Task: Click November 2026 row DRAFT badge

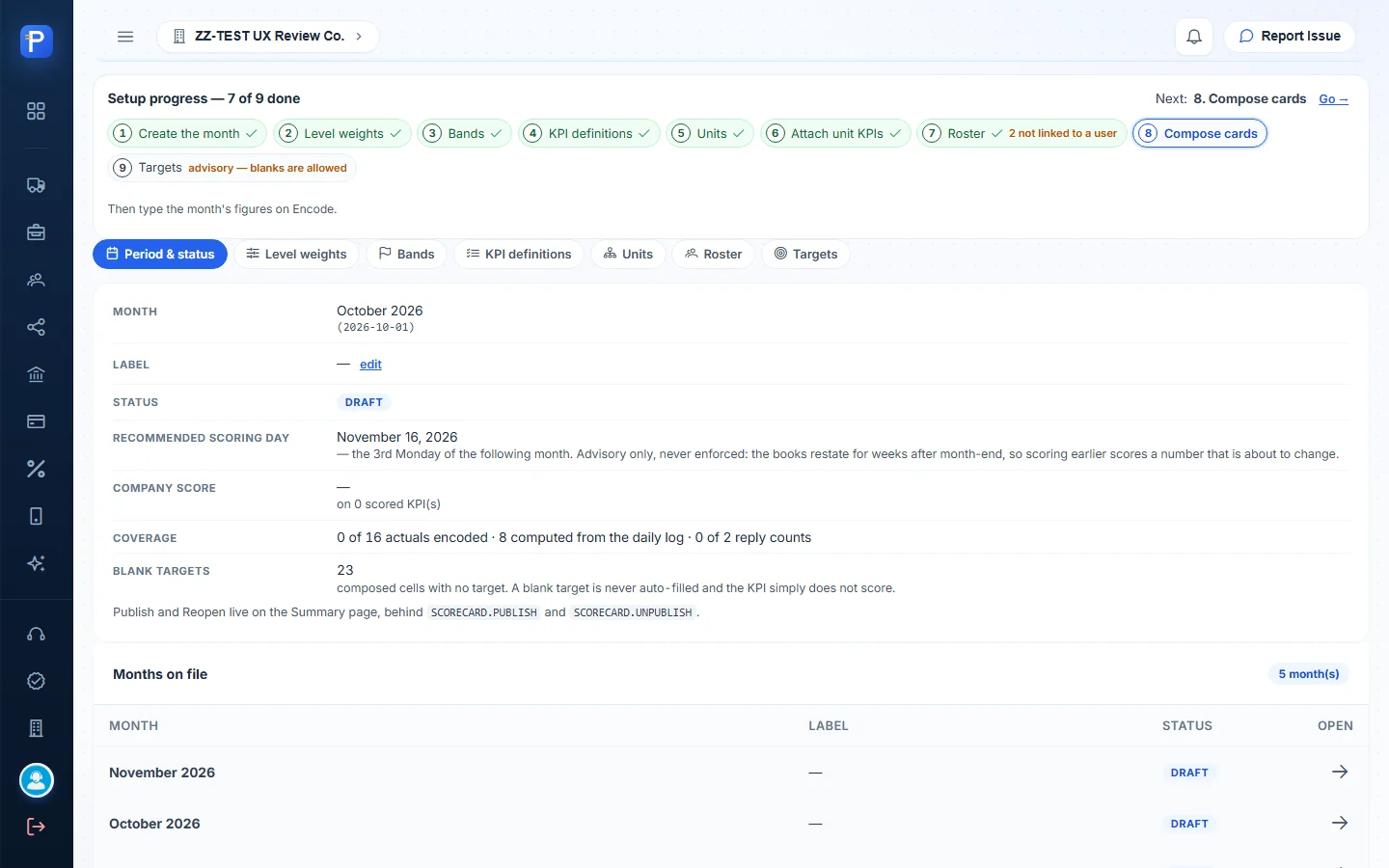Action: pyautogui.click(x=1189, y=773)
